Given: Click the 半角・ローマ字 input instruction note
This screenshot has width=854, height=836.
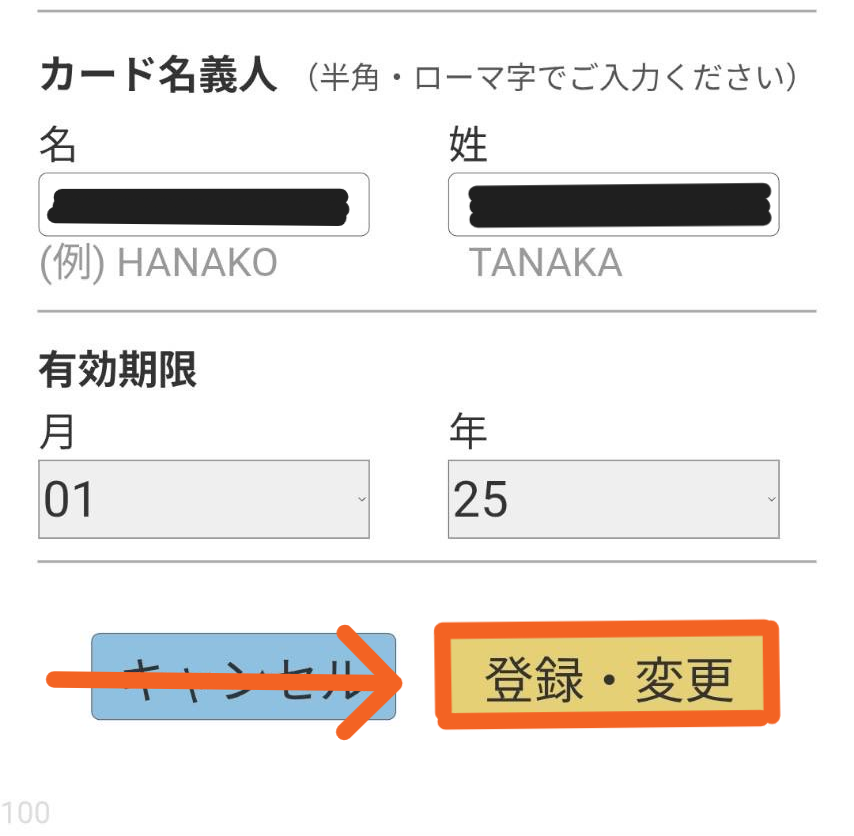Looking at the screenshot, I should [553, 77].
